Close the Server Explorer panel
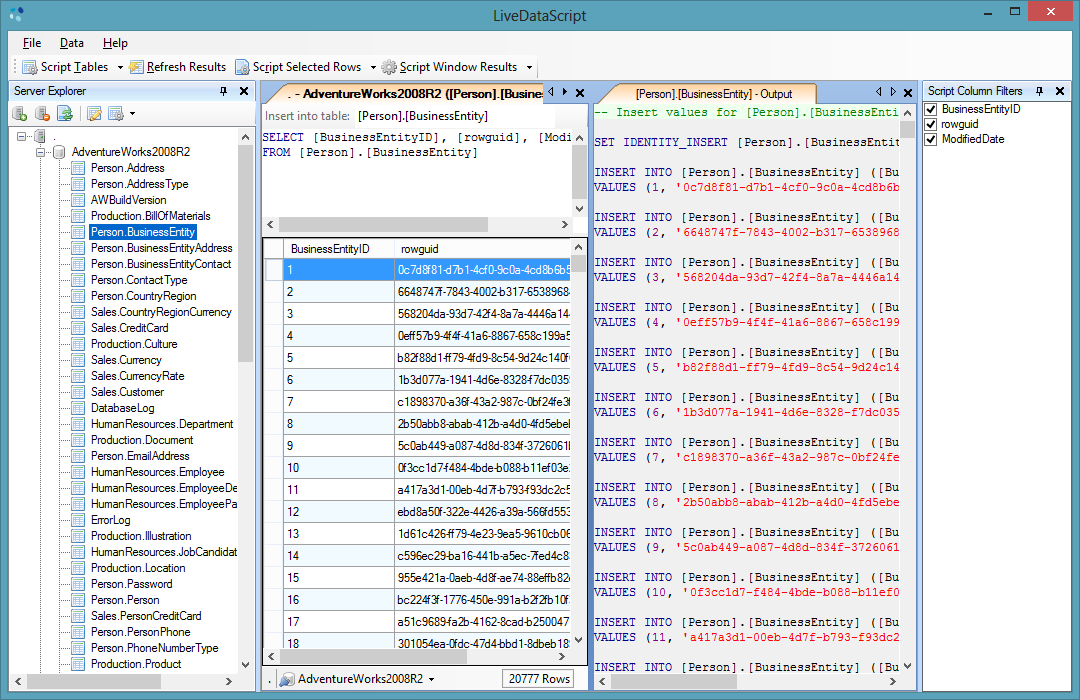1080x700 pixels. pos(243,91)
